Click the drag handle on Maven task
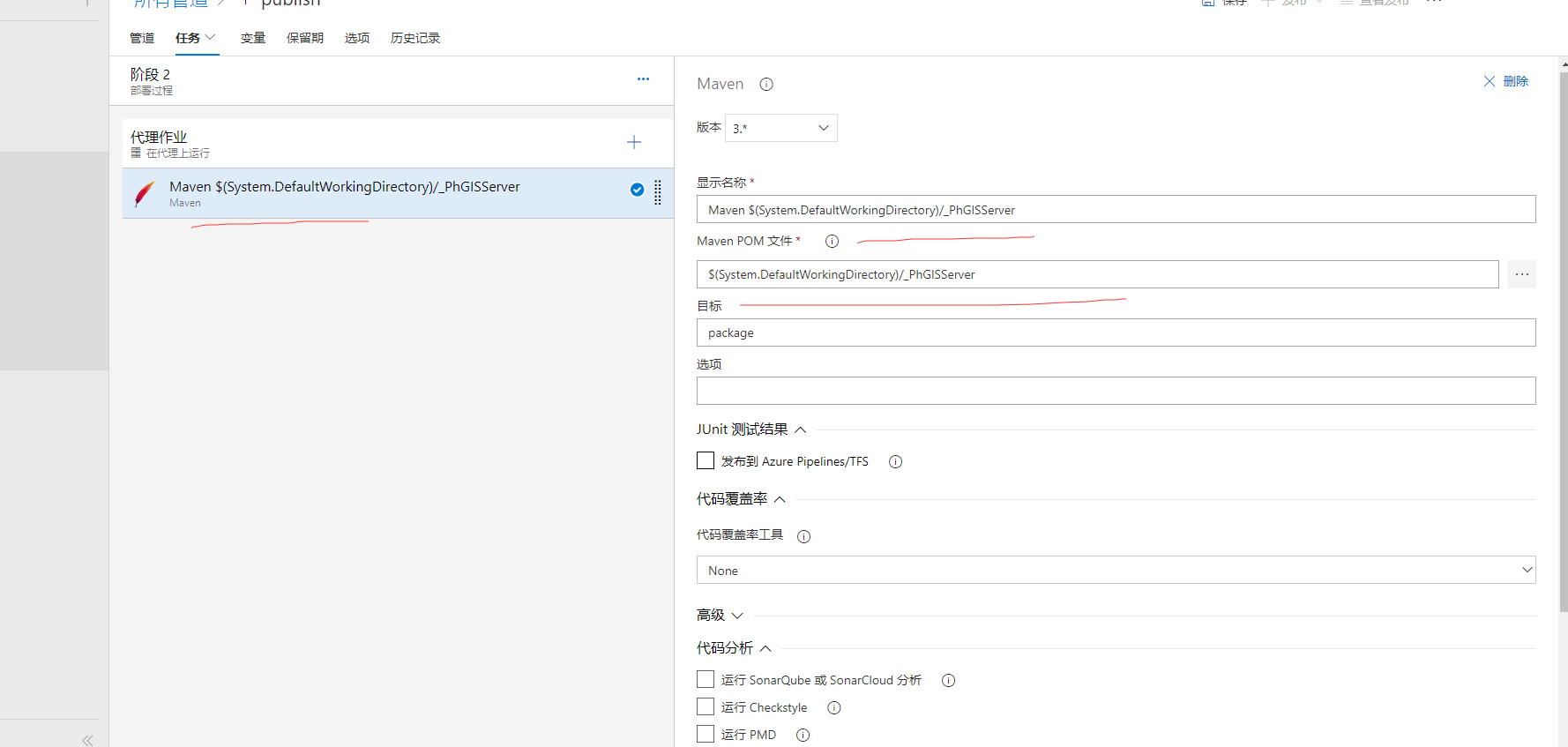The image size is (1568, 747). [658, 192]
